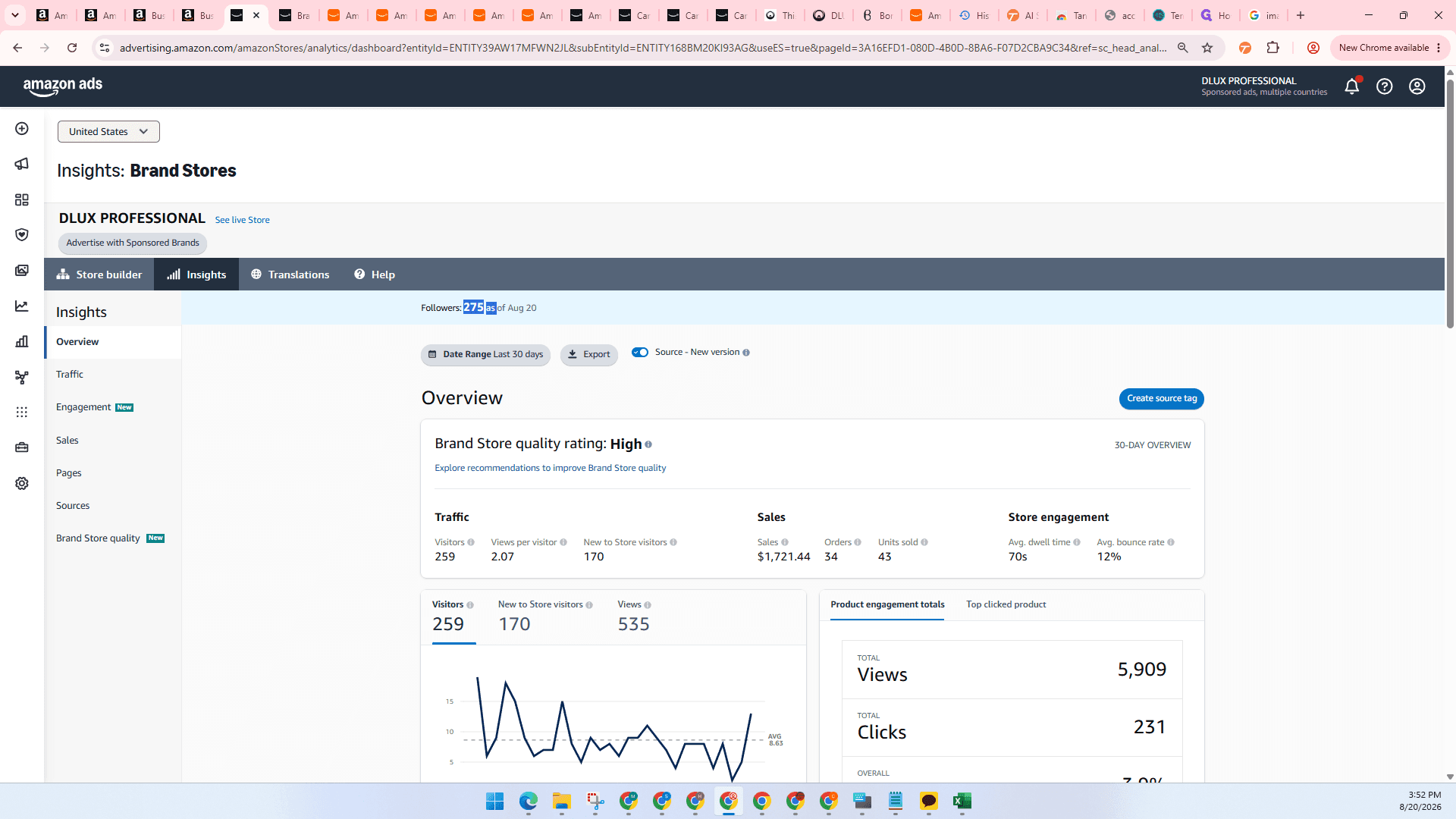
Task: Open Brand Store quality in Insights sidebar
Action: coord(98,538)
